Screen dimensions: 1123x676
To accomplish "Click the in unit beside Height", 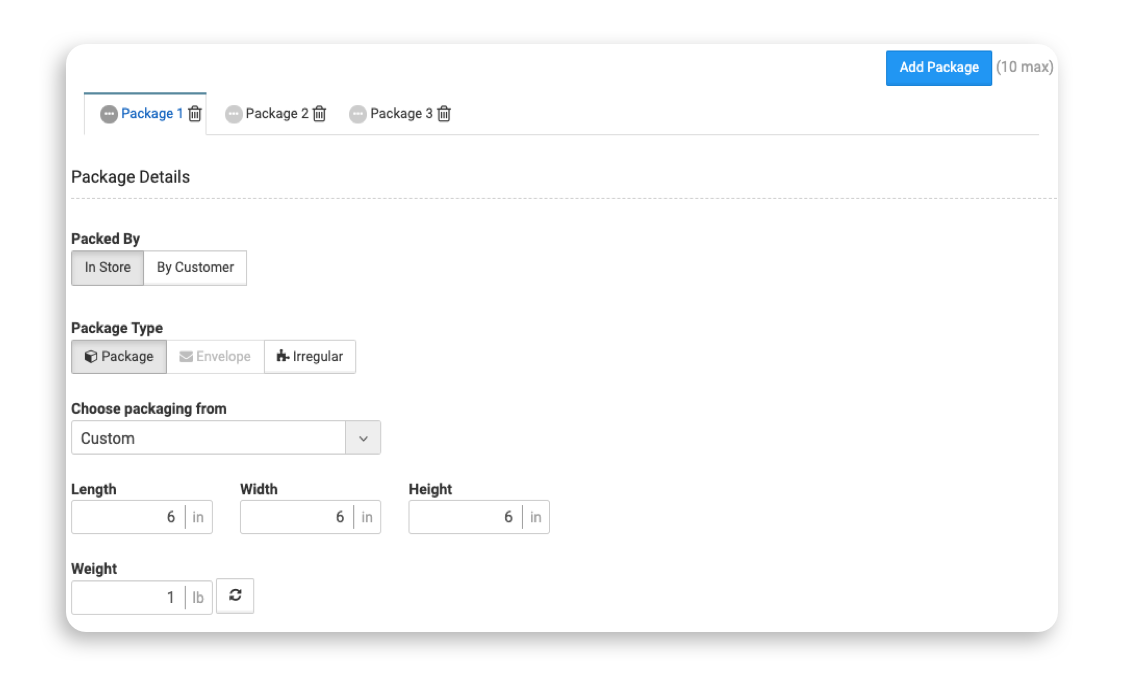I will tap(536, 517).
